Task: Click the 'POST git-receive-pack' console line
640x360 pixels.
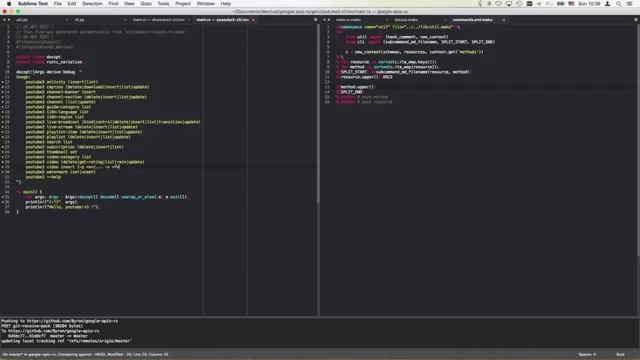Action: click(42, 326)
